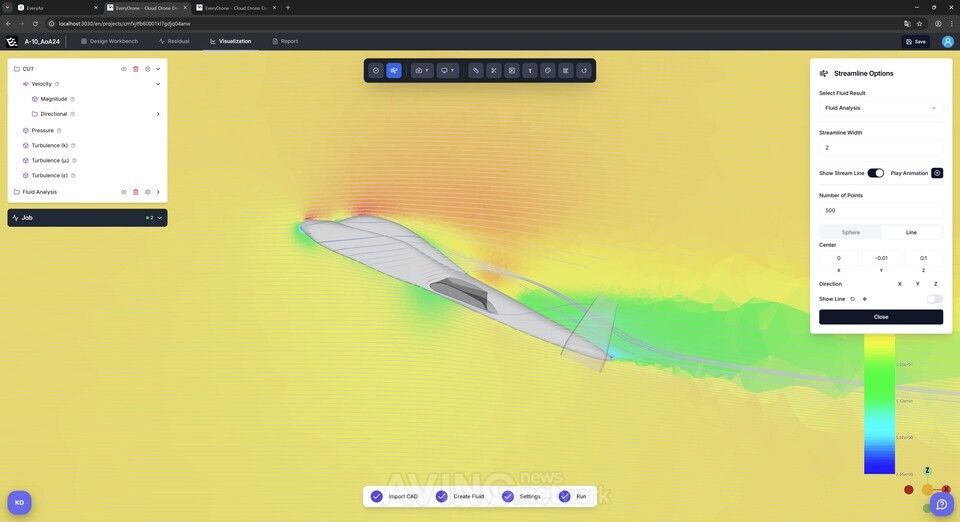
Task: Open the camera dropdown in toolbar
Action: [421, 70]
